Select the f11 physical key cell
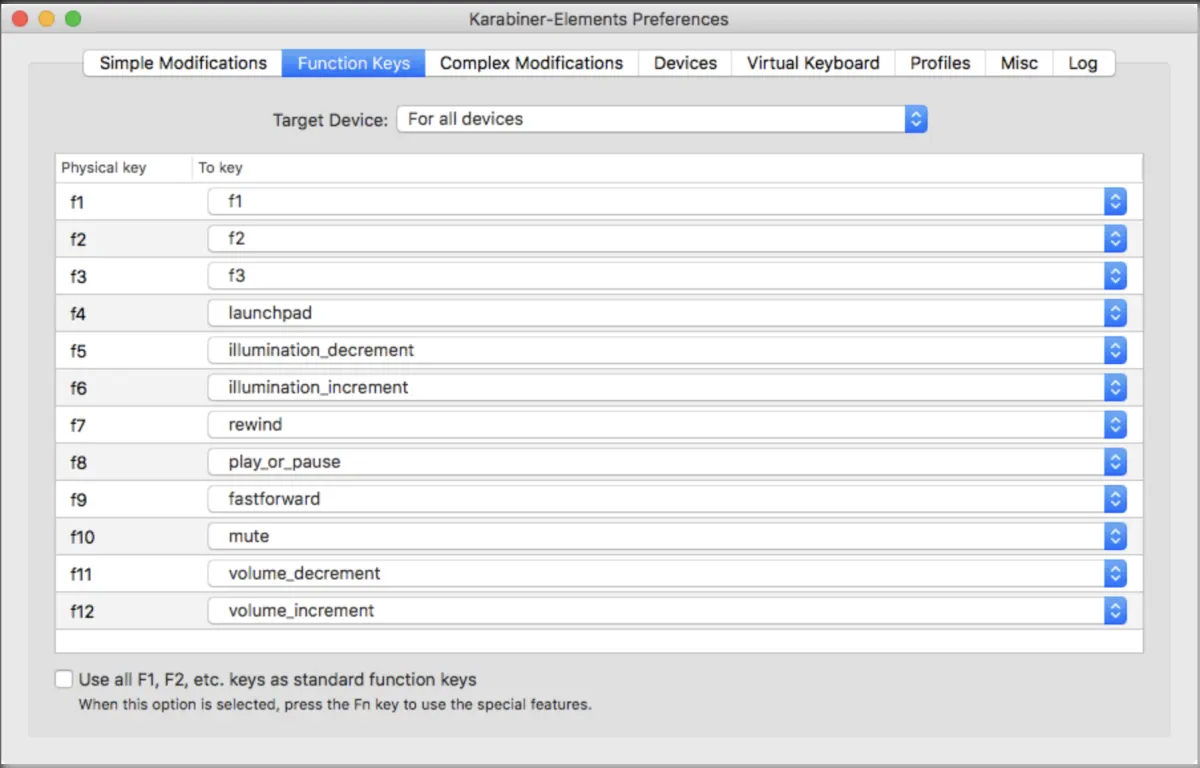1200x768 pixels. tap(124, 573)
